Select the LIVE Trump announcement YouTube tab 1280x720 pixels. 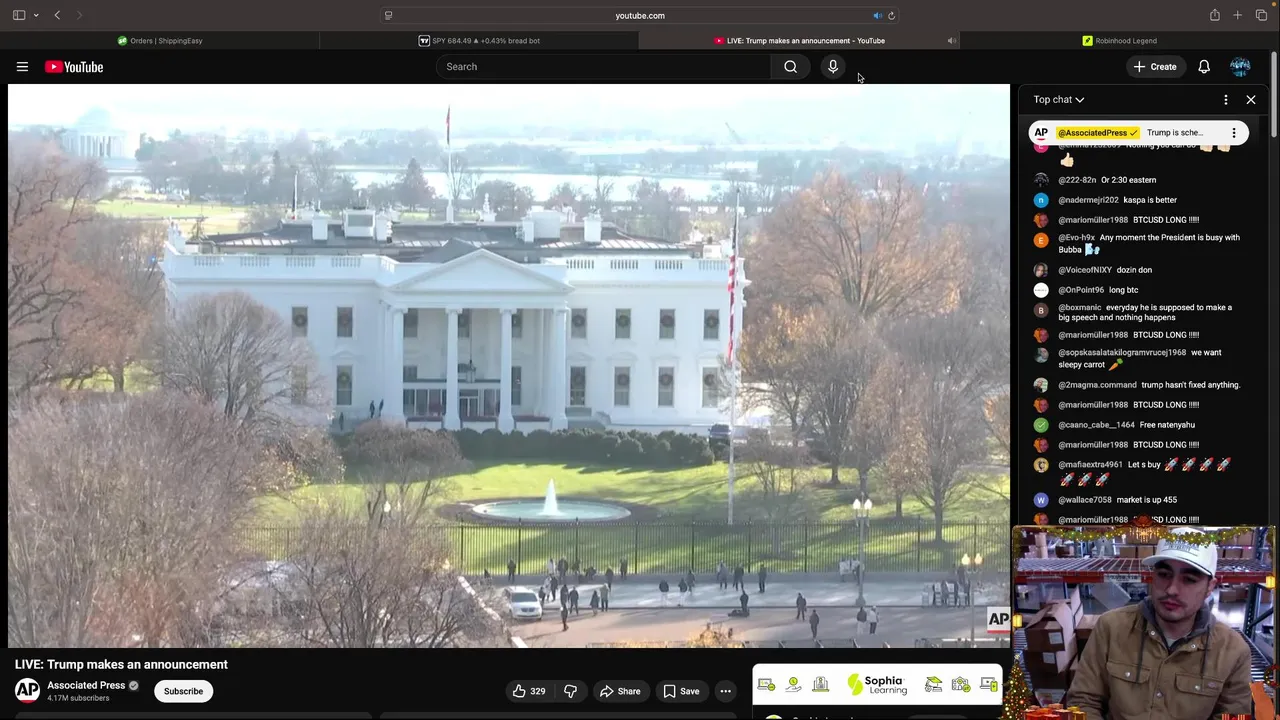coord(799,41)
